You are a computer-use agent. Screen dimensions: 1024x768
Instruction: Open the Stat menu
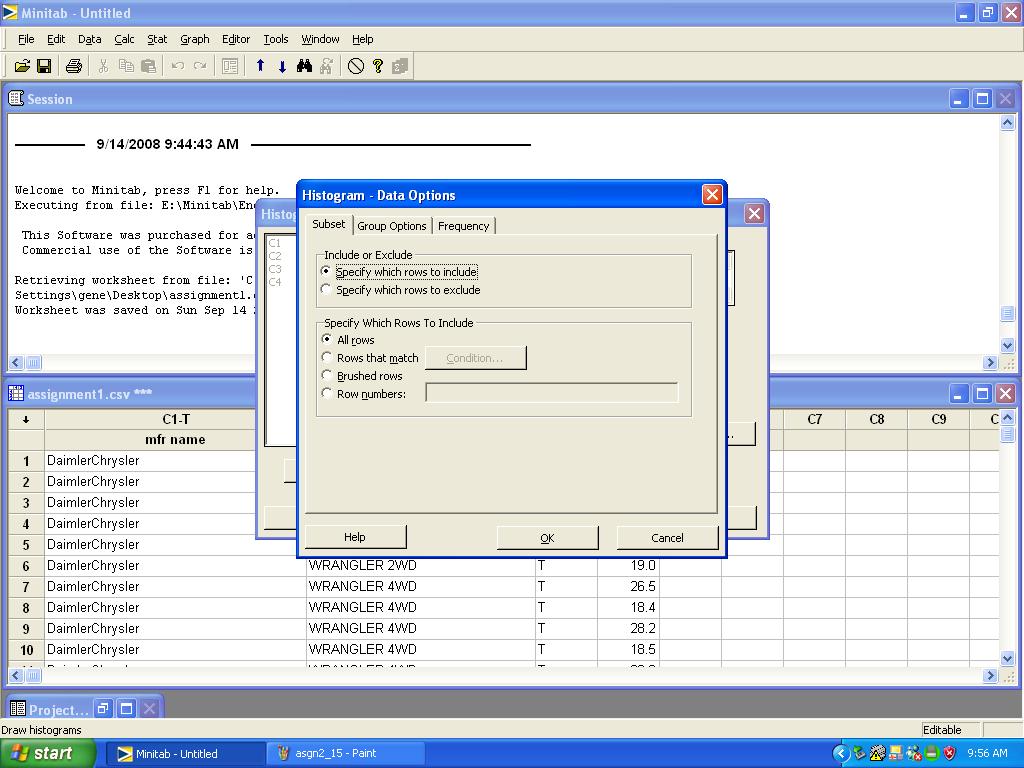coord(157,39)
